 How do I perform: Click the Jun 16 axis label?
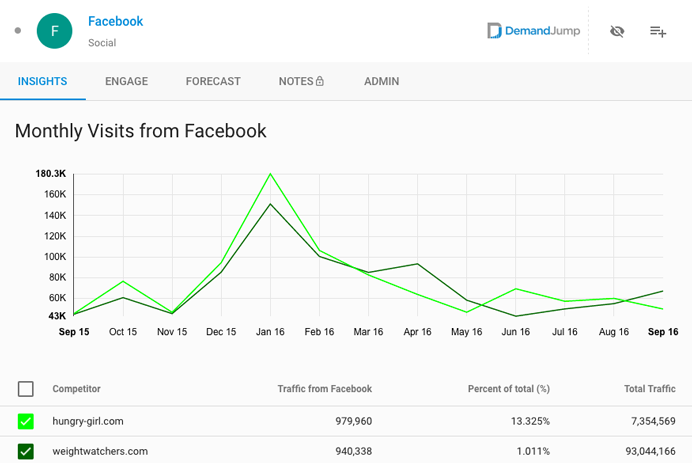pyautogui.click(x=515, y=332)
